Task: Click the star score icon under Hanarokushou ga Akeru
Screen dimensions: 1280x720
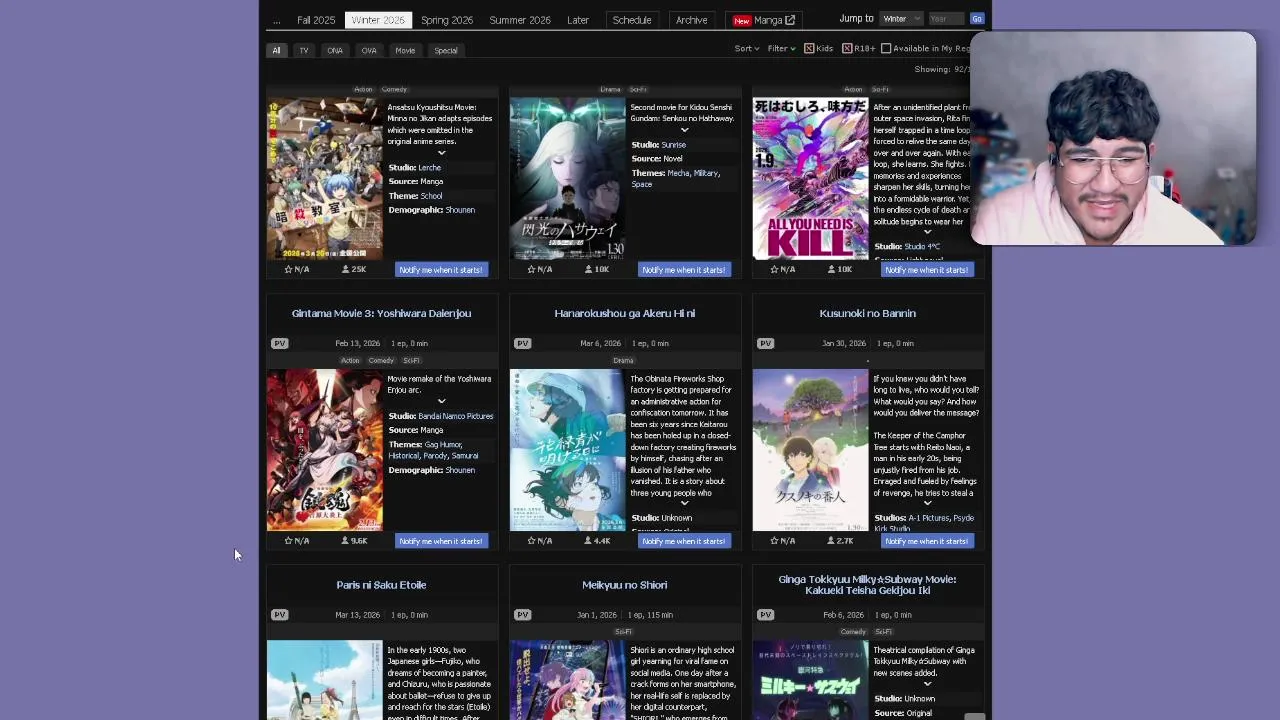Action: [531, 541]
